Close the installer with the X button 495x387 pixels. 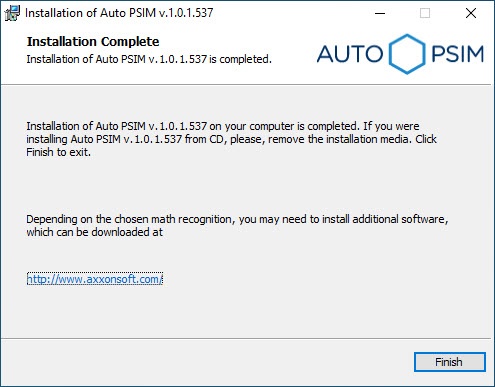(471, 13)
